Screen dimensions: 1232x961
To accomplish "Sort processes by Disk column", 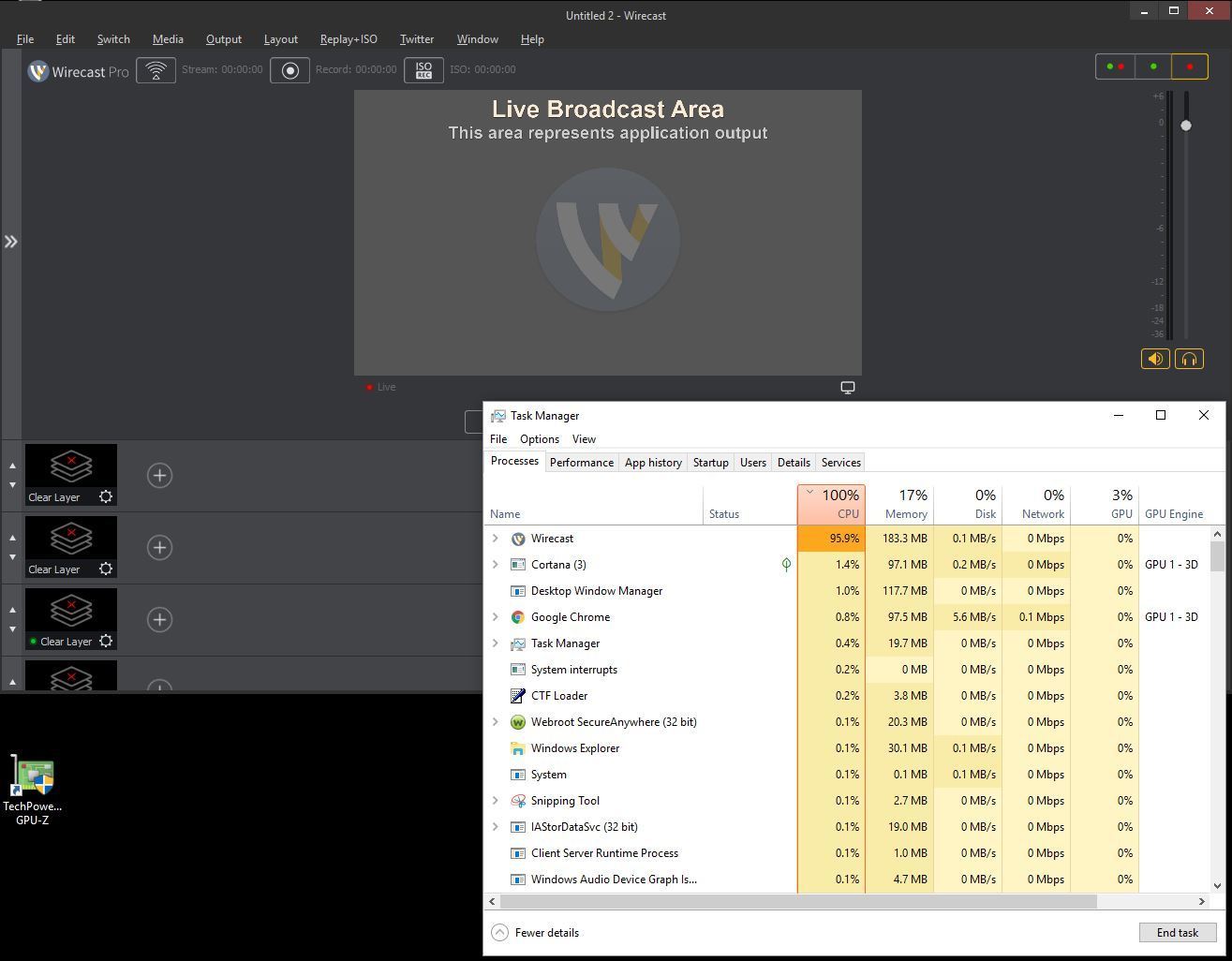I will [968, 504].
